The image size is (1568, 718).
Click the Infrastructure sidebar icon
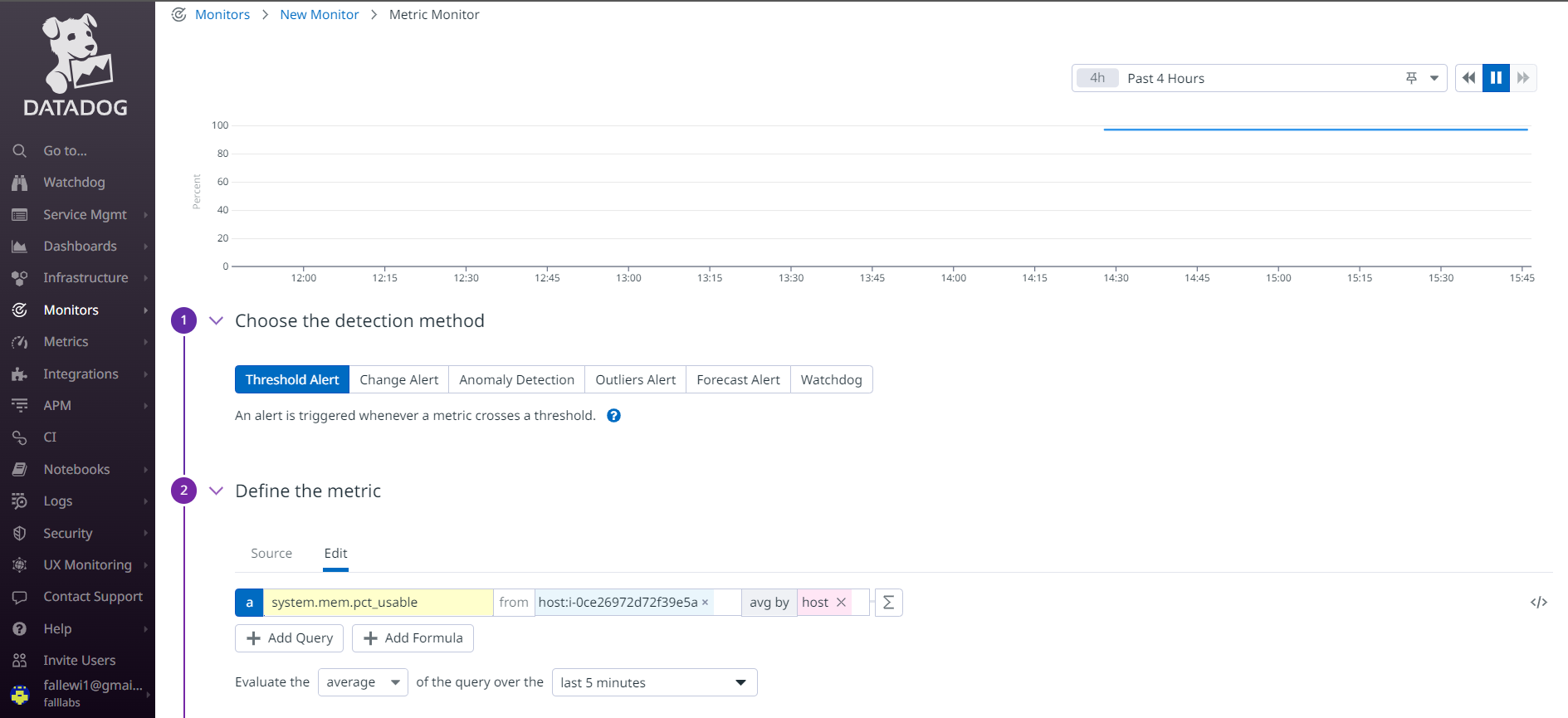coord(20,278)
